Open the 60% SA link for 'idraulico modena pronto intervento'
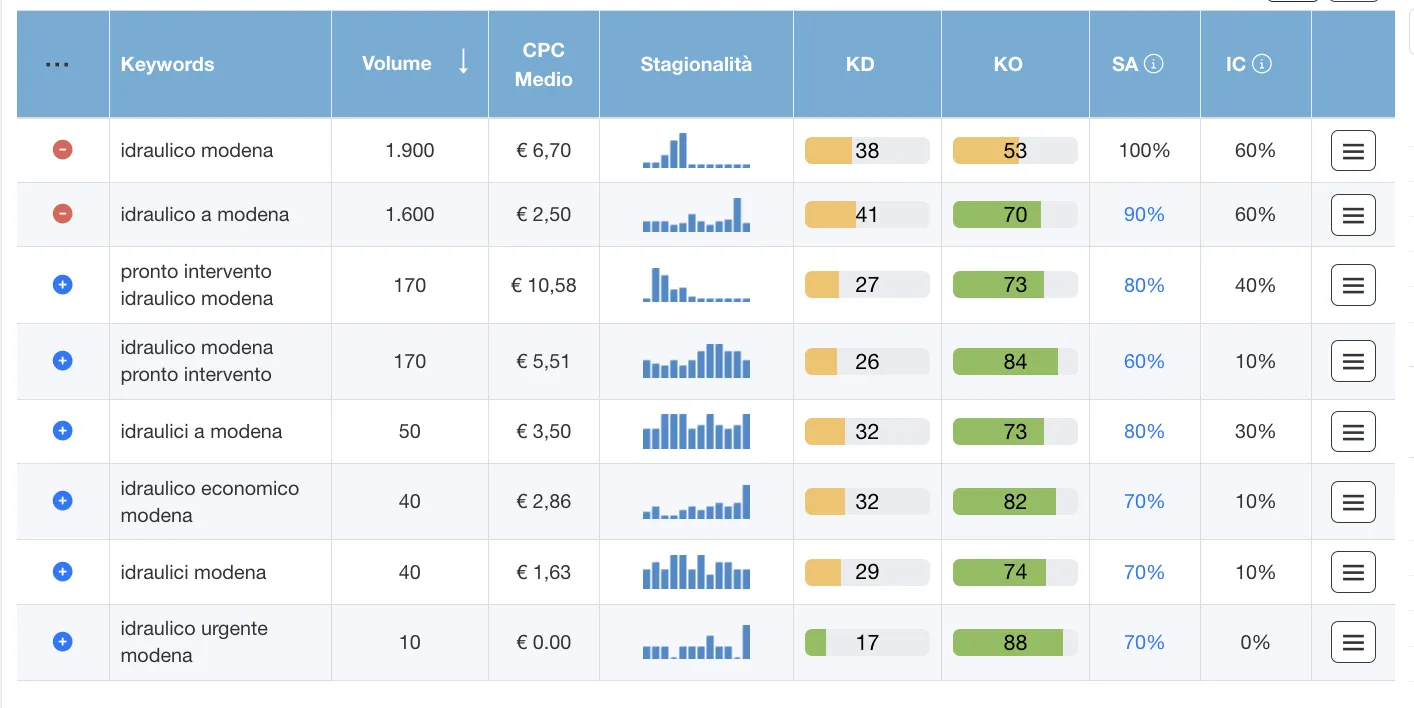Viewport: 1414px width, 708px height. pyautogui.click(x=1144, y=361)
